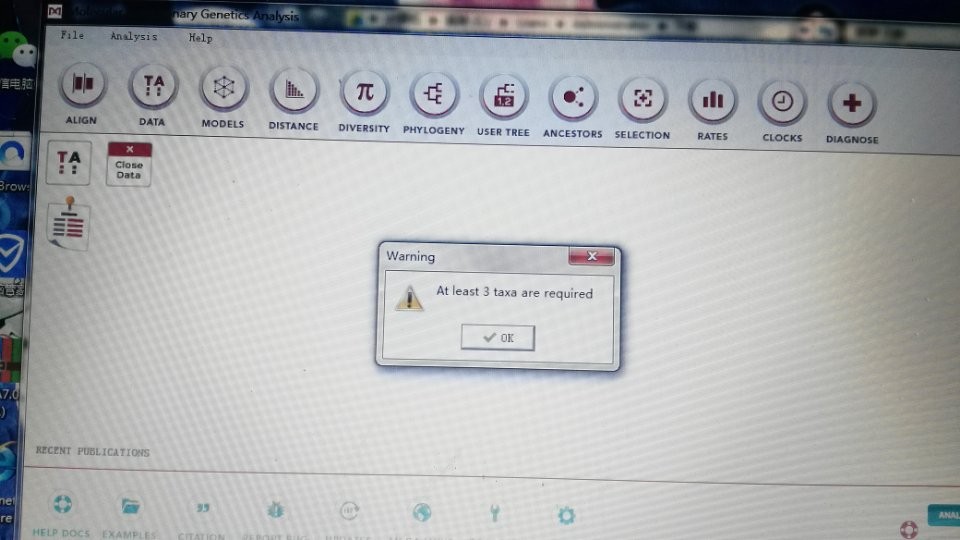960x540 pixels.
Task: Click the MEGA logo in title bar
Action: [x=55, y=11]
